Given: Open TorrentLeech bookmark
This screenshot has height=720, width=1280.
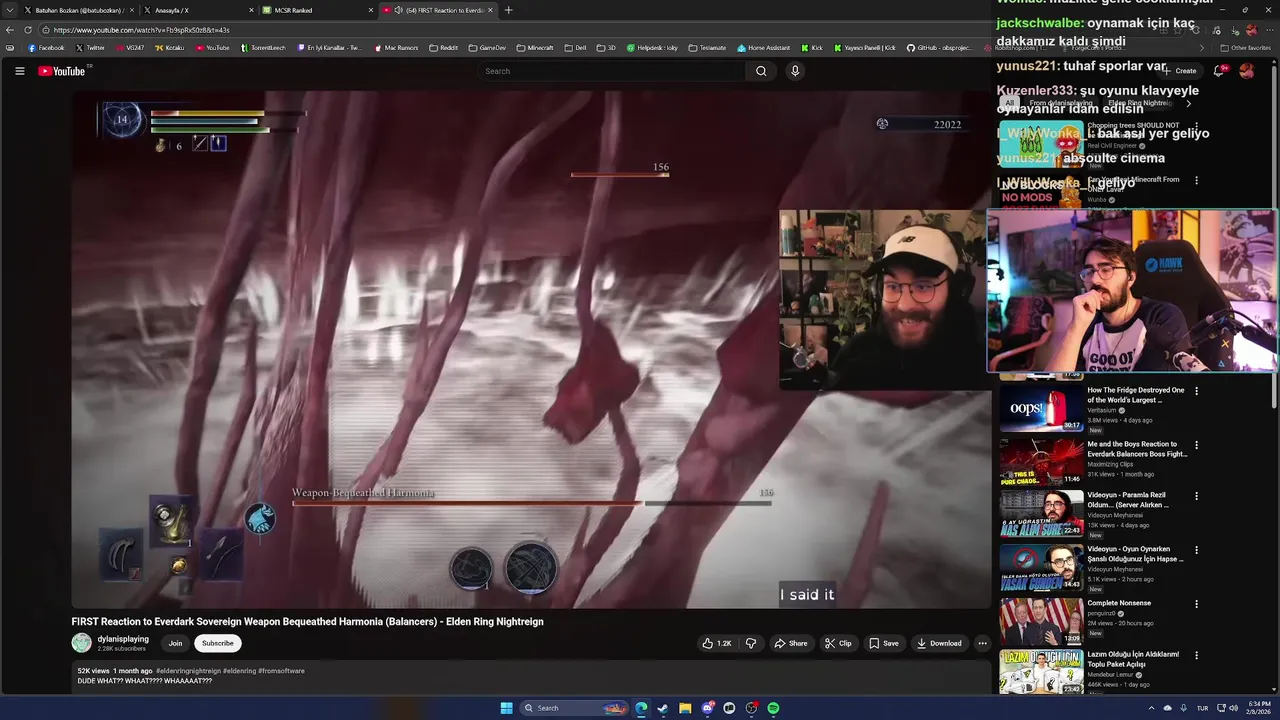Looking at the screenshot, I should [265, 48].
